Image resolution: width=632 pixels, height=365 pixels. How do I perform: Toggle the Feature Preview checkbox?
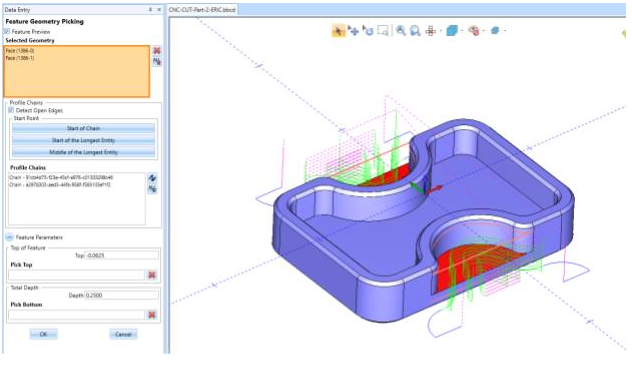(x=7, y=31)
